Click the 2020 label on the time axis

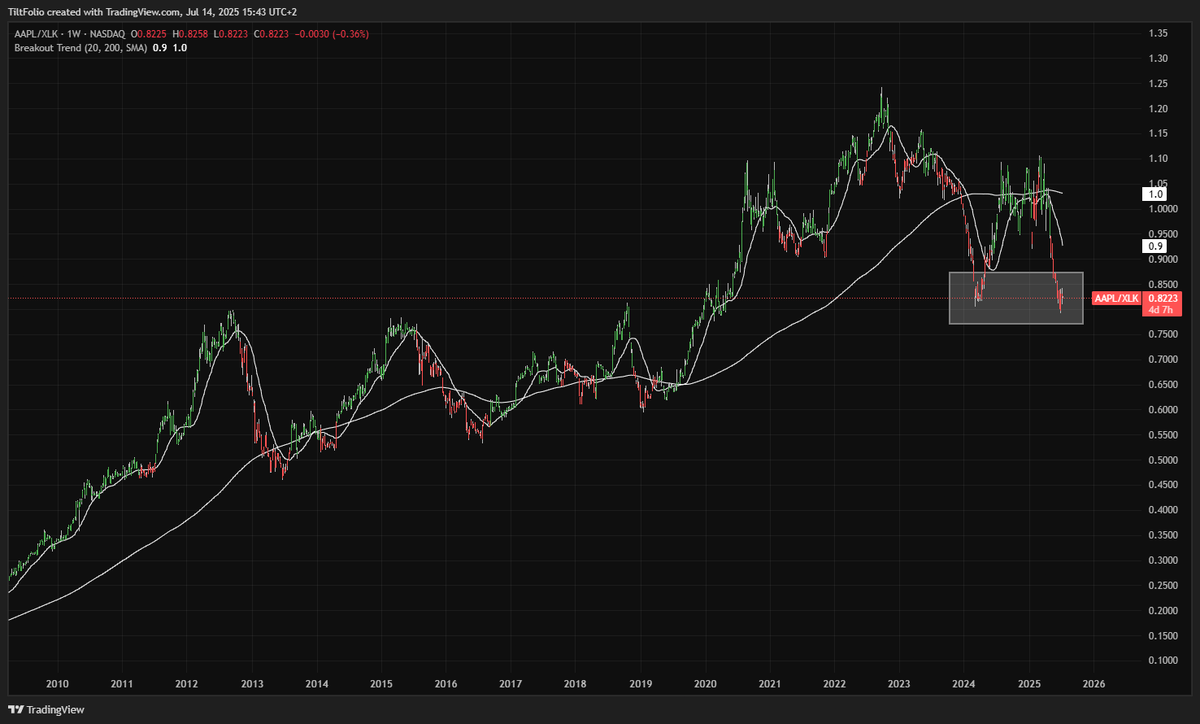click(x=705, y=685)
